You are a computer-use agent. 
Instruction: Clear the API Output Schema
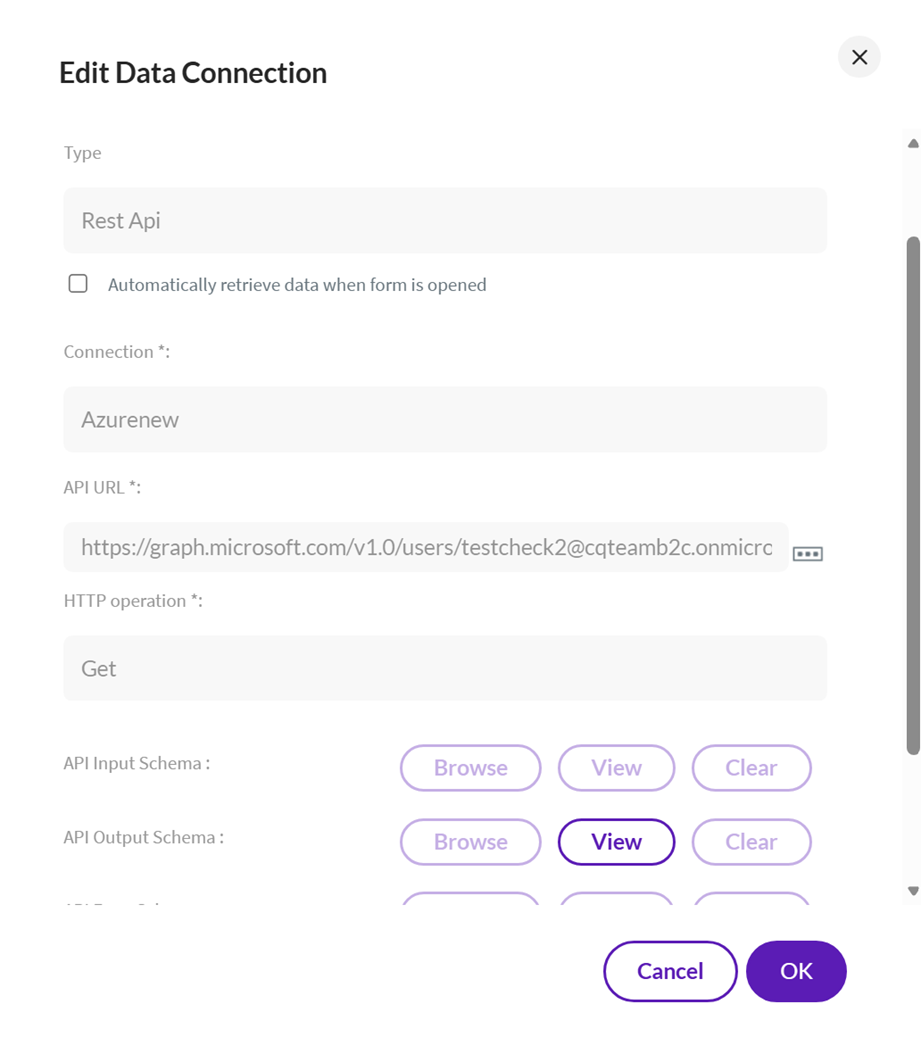751,842
